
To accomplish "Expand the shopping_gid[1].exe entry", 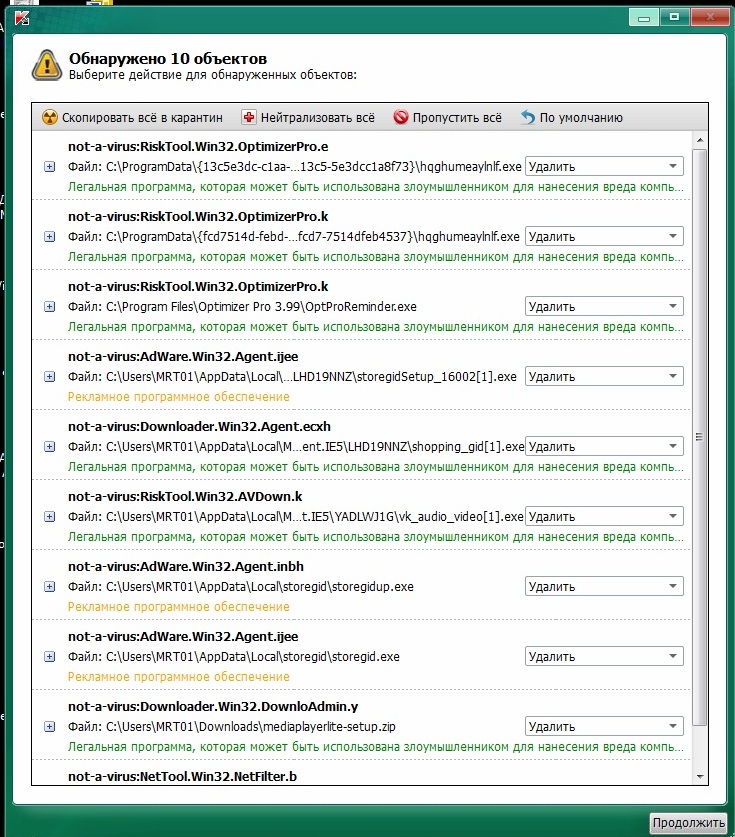I will [x=50, y=446].
